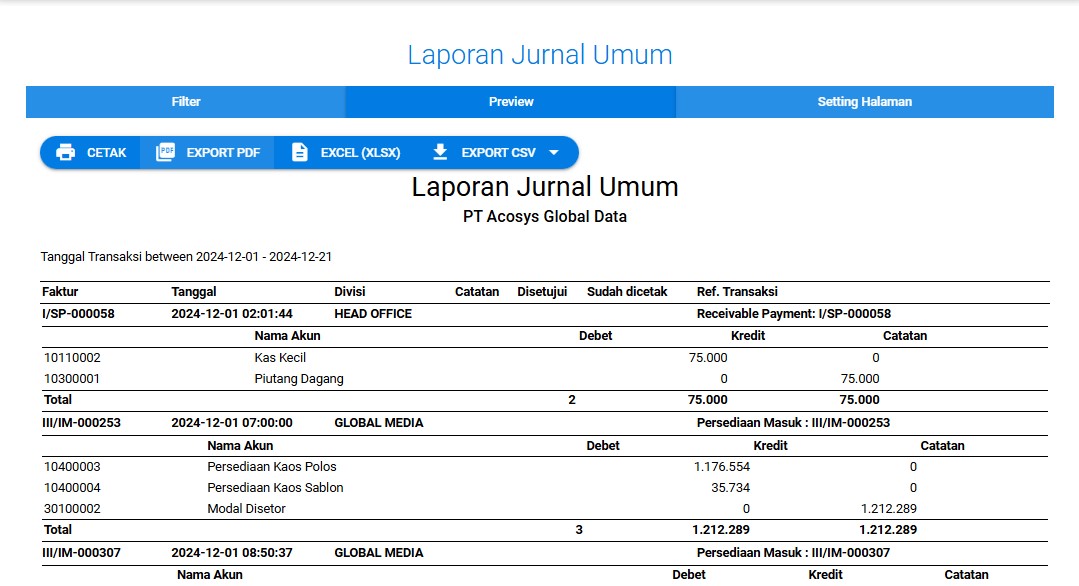Click the Persediaan Kaos Polos account row

(272, 467)
